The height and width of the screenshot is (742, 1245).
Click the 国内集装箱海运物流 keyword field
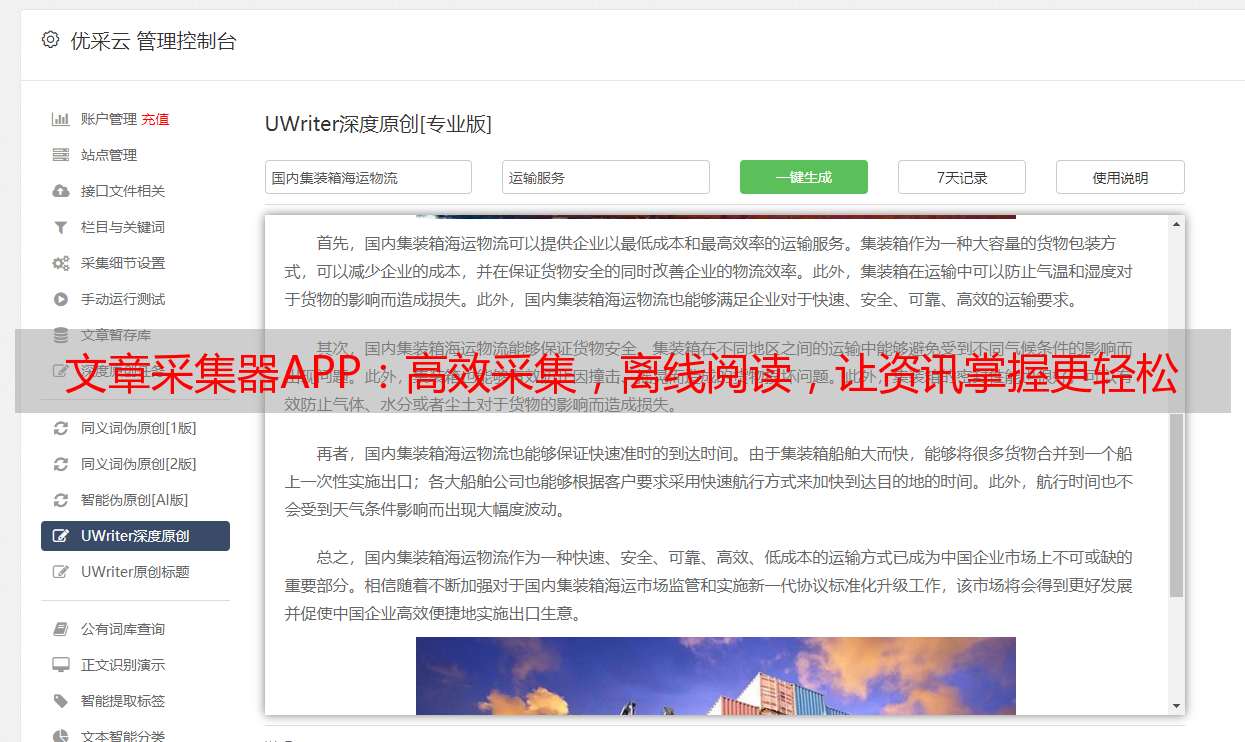(368, 177)
